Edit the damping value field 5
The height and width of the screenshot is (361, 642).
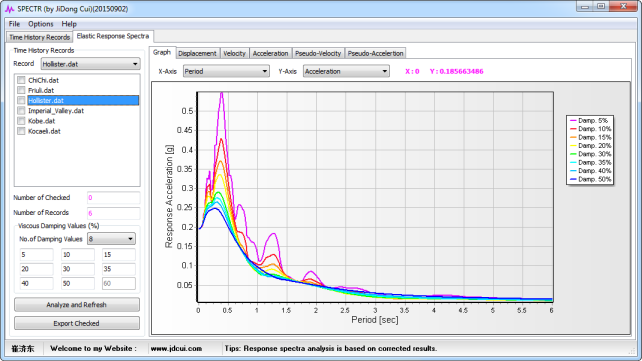pyautogui.click(x=36, y=255)
